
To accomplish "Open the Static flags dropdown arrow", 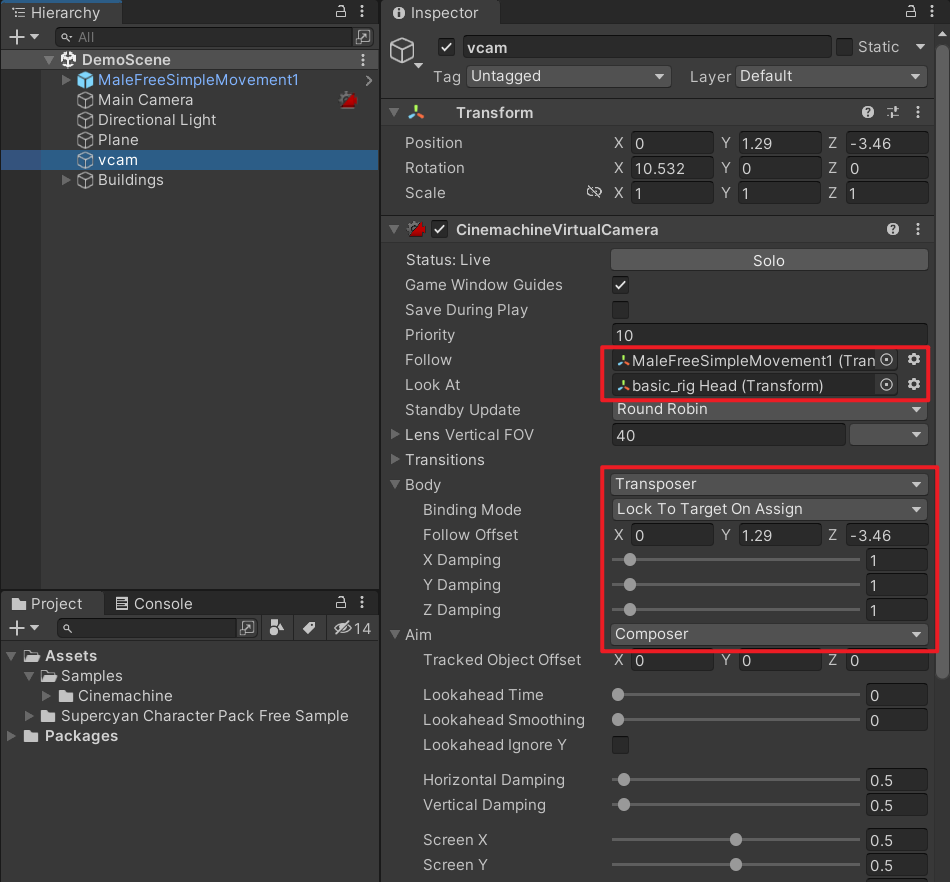I will pos(920,47).
